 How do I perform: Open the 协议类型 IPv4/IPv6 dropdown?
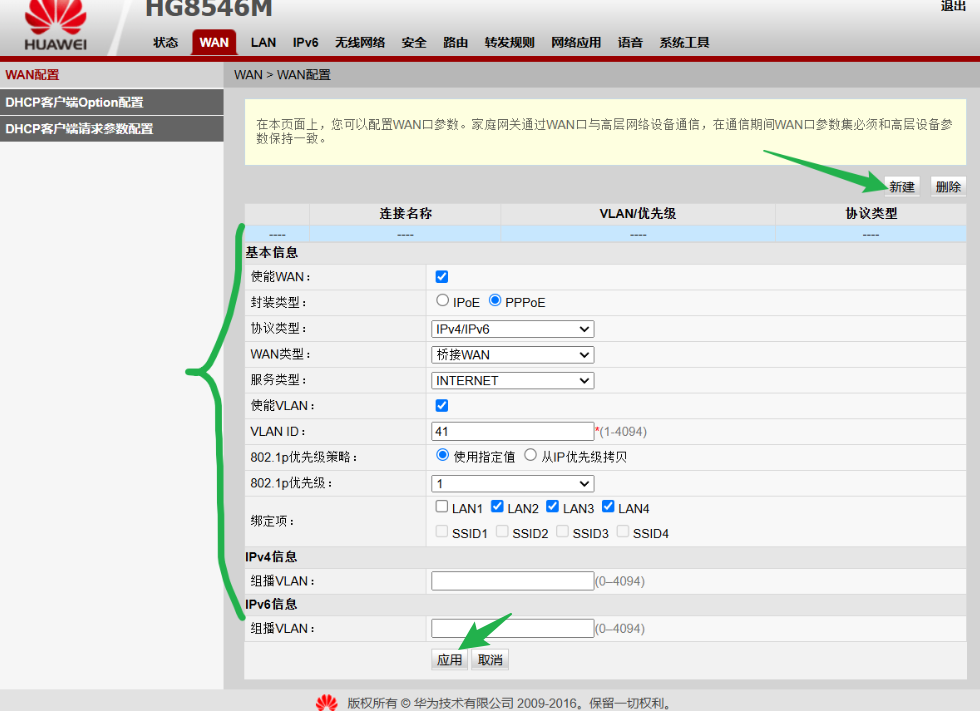[x=512, y=329]
